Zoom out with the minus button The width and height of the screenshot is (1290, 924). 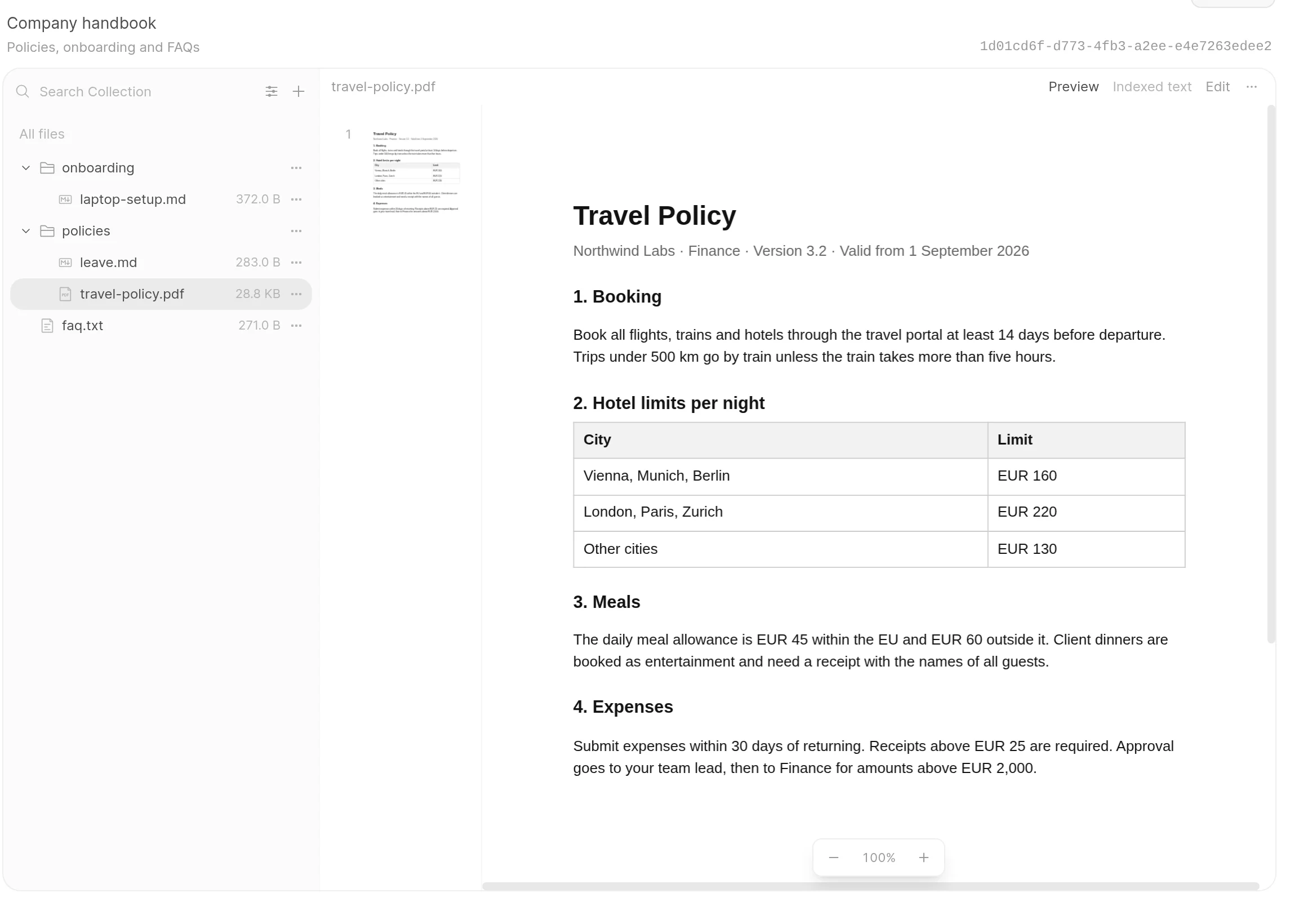coord(834,858)
